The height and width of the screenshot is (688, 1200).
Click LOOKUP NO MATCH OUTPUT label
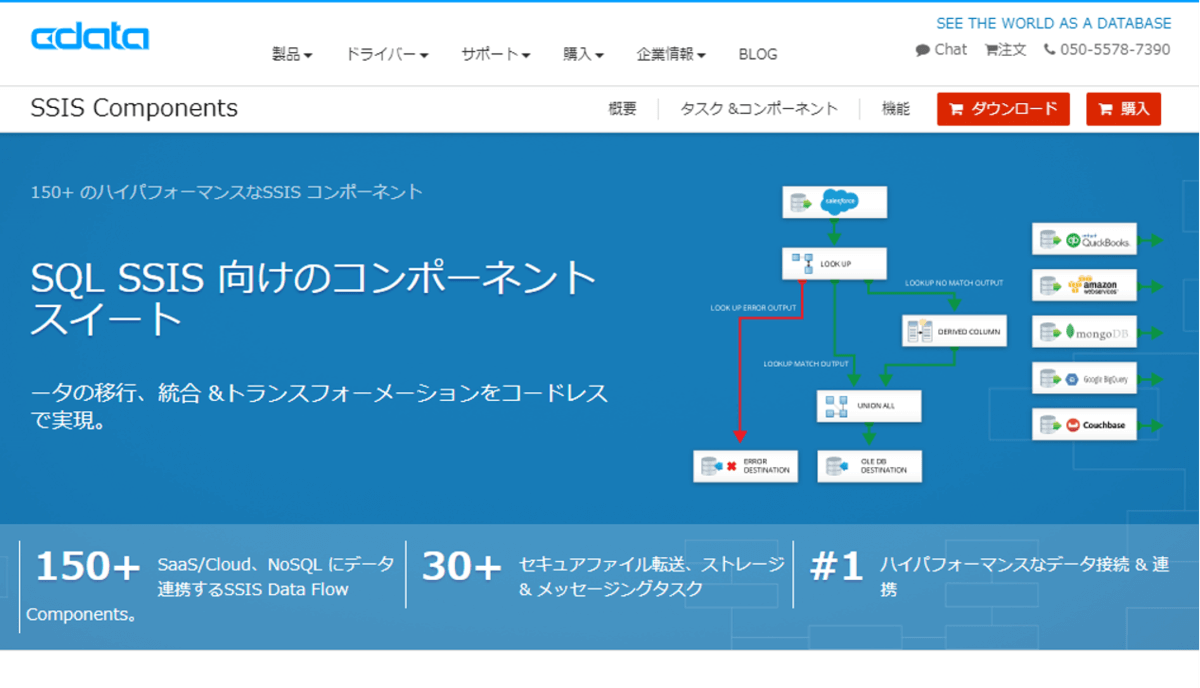point(954,283)
